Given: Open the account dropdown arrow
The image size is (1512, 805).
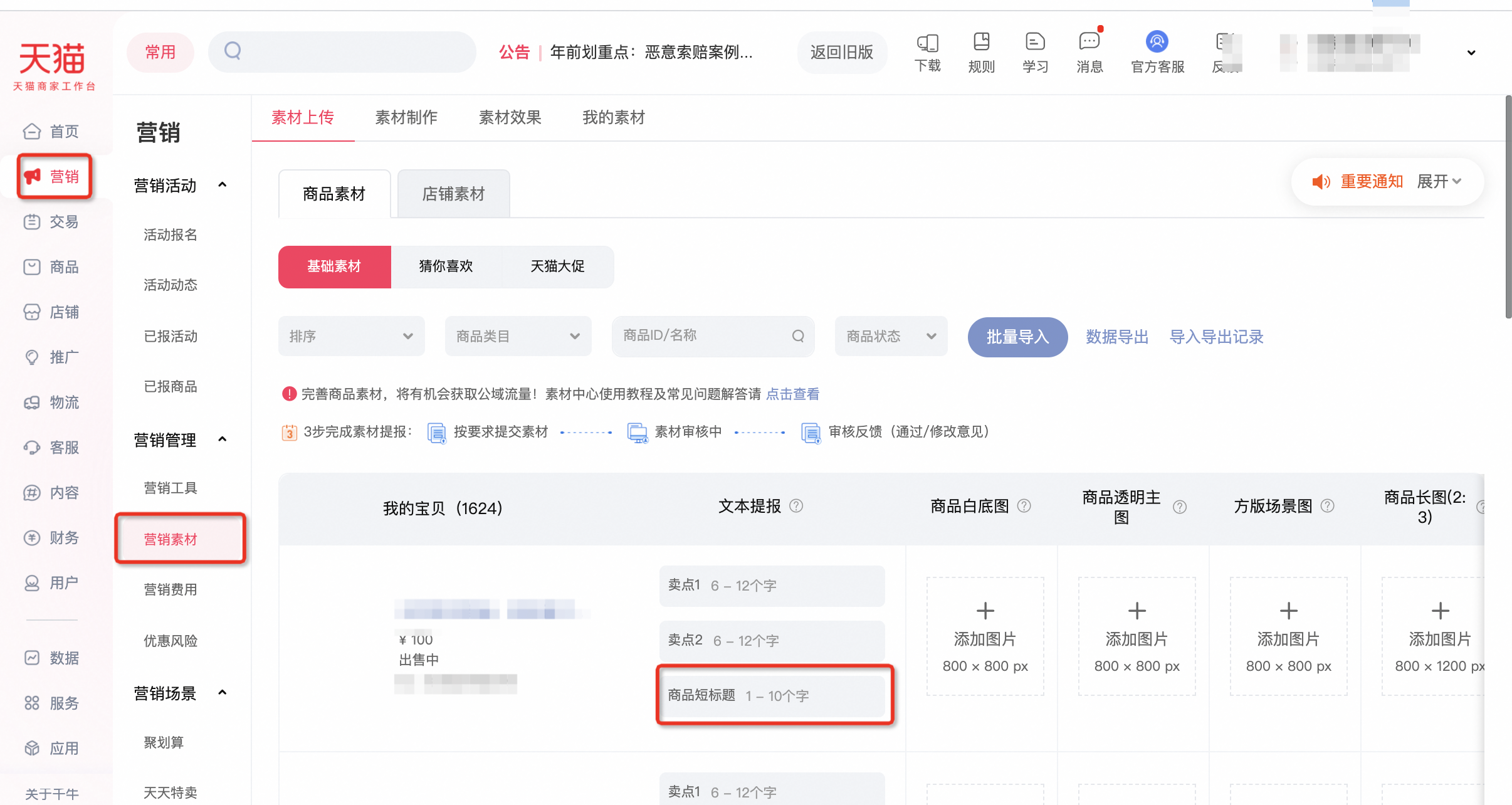Looking at the screenshot, I should 1471,53.
